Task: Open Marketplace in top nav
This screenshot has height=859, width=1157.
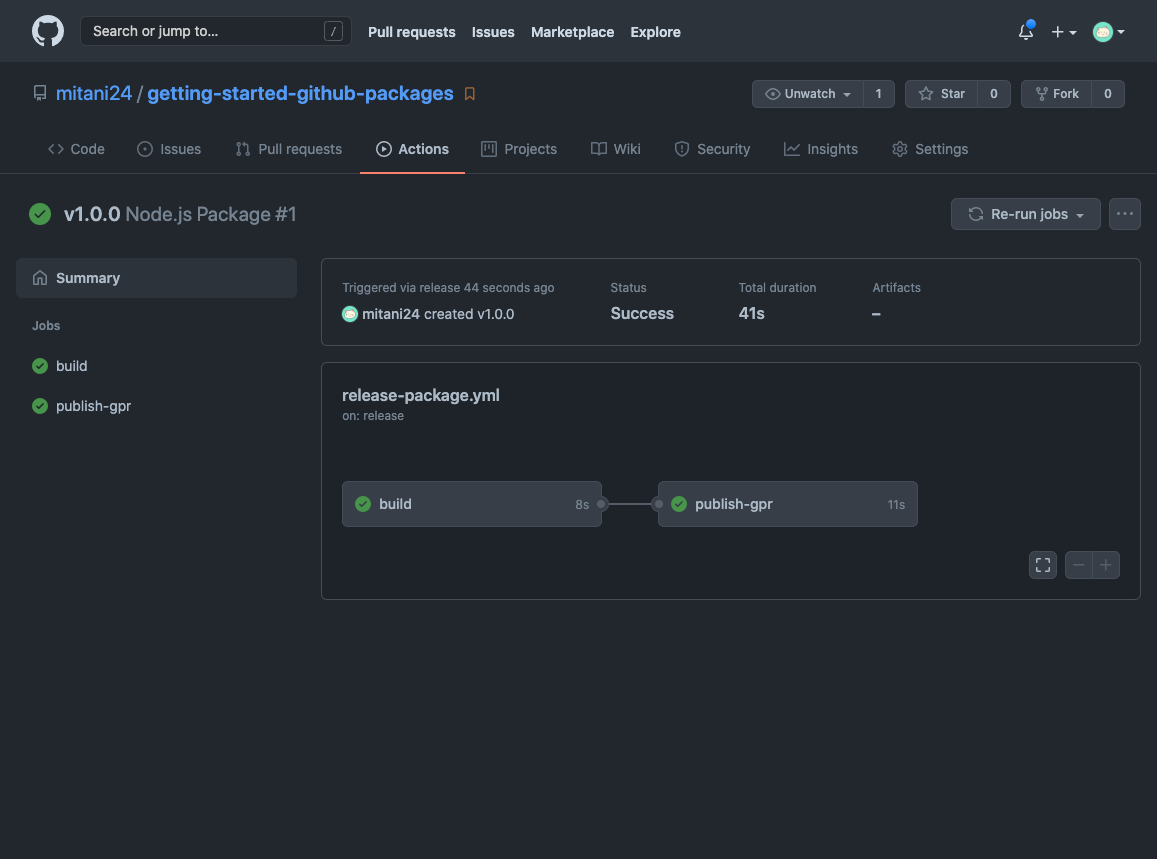Action: (x=573, y=32)
